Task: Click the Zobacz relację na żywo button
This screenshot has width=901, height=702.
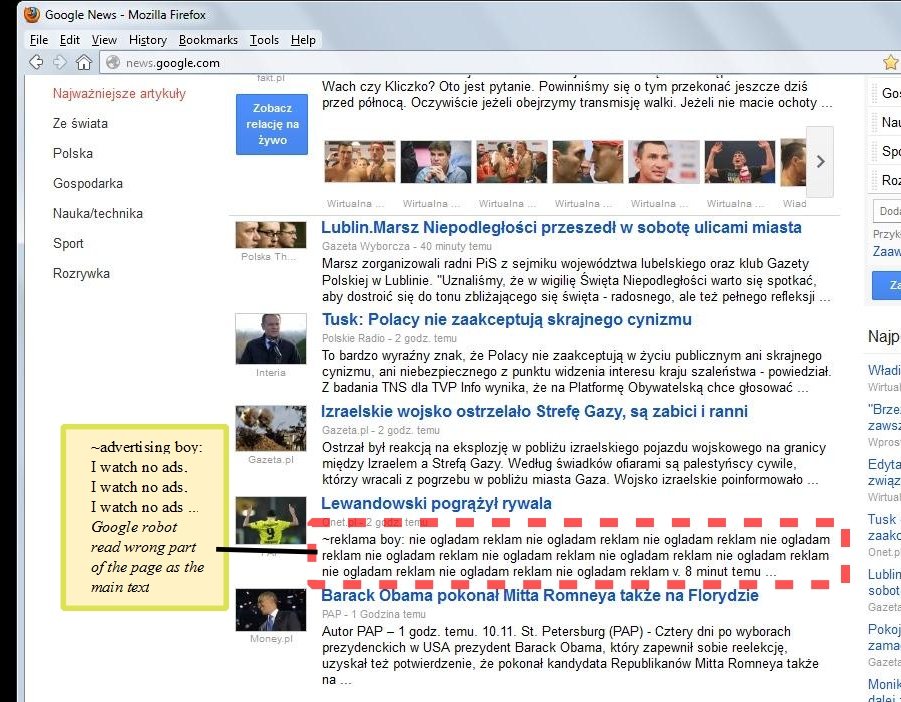Action: (x=272, y=124)
